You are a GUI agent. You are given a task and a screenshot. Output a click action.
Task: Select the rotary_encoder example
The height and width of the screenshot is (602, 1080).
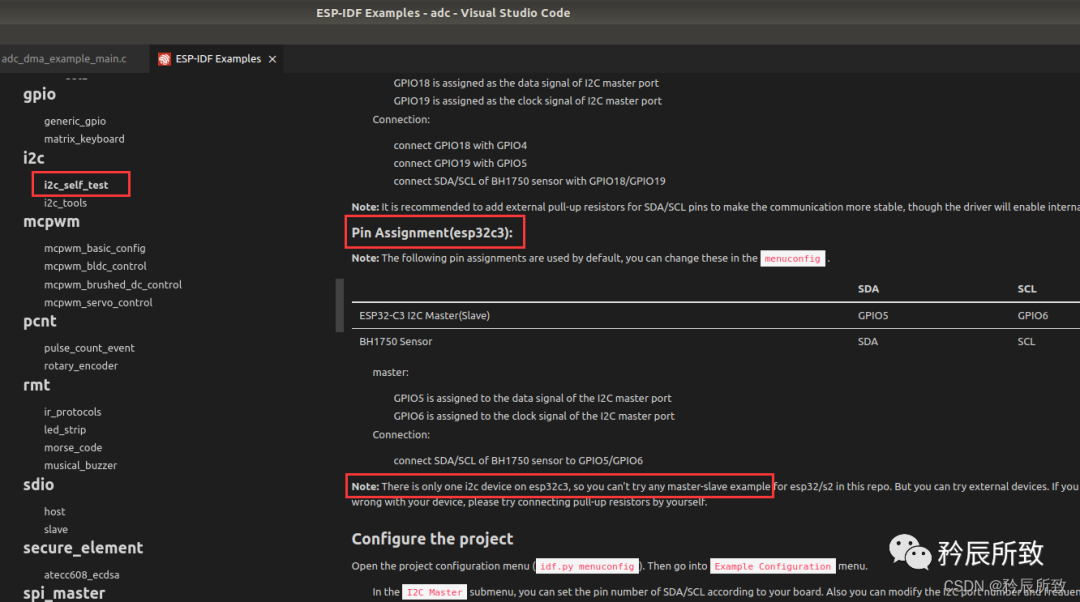pos(80,366)
